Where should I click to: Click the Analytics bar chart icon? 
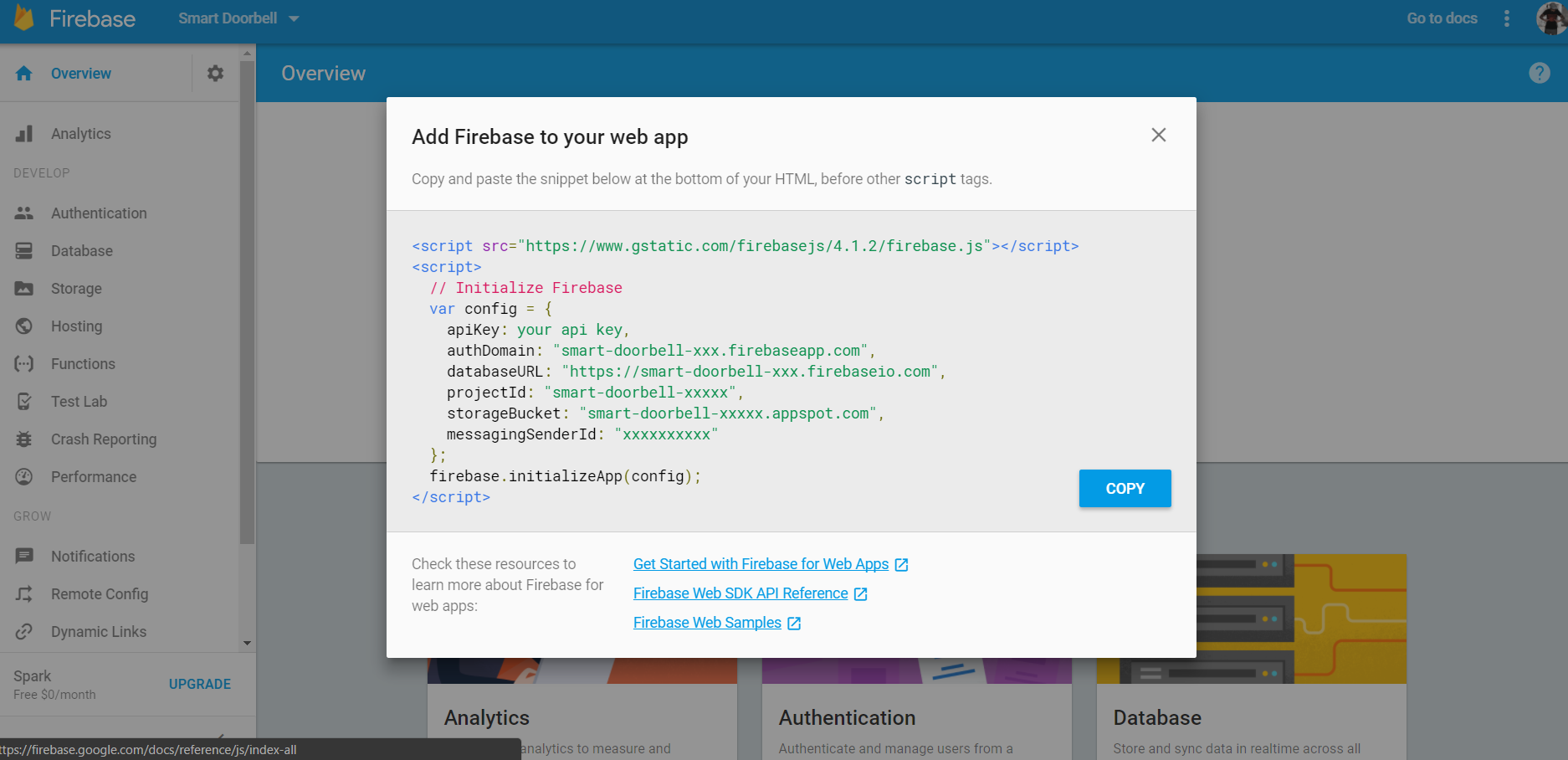coord(24,134)
